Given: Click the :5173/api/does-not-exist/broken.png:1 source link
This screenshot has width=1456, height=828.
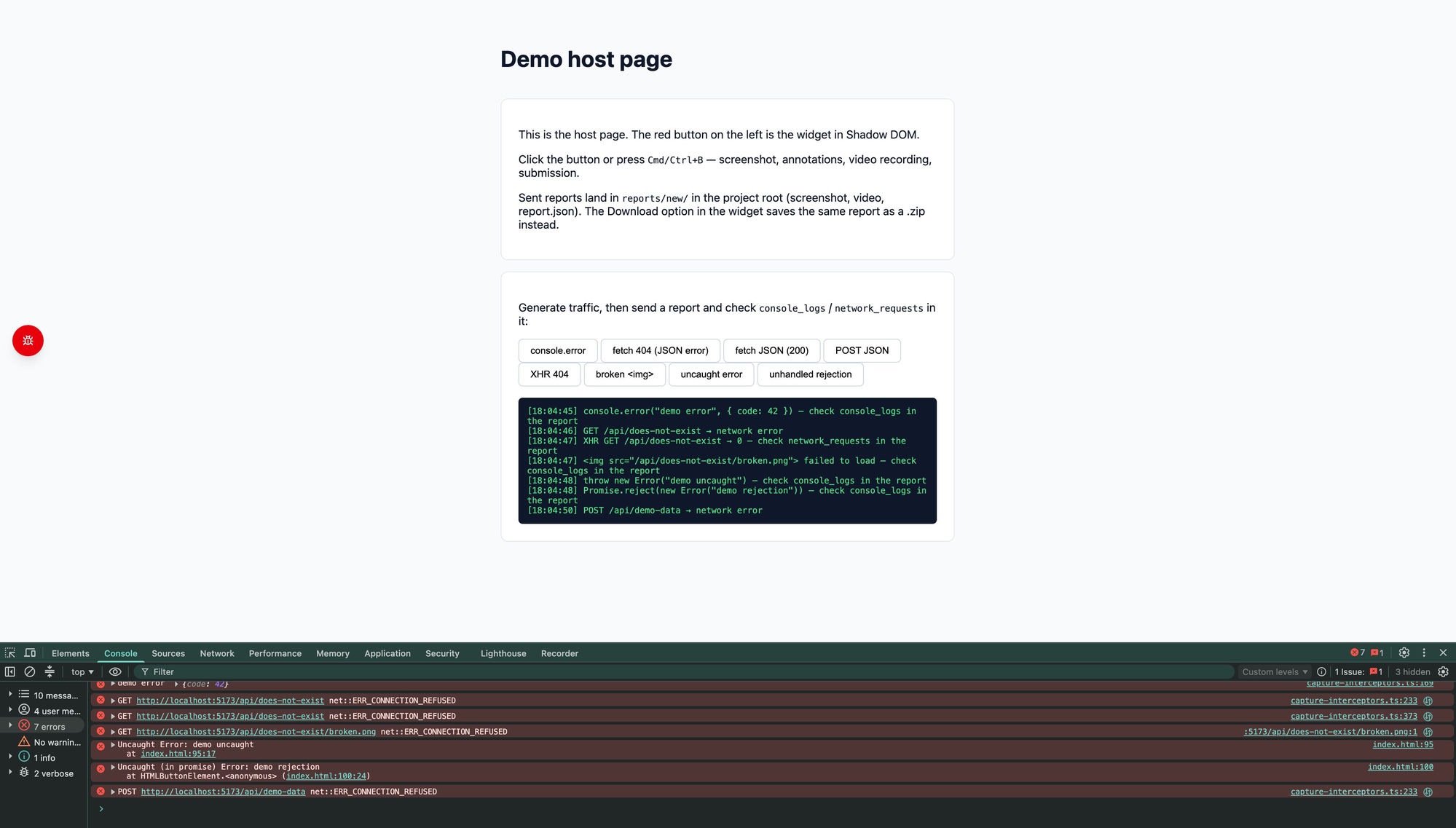Looking at the screenshot, I should (x=1330, y=732).
